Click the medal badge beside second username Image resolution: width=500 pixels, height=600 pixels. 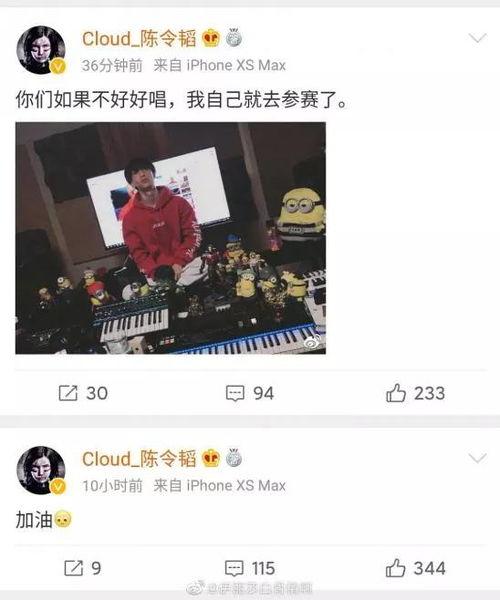point(234,458)
